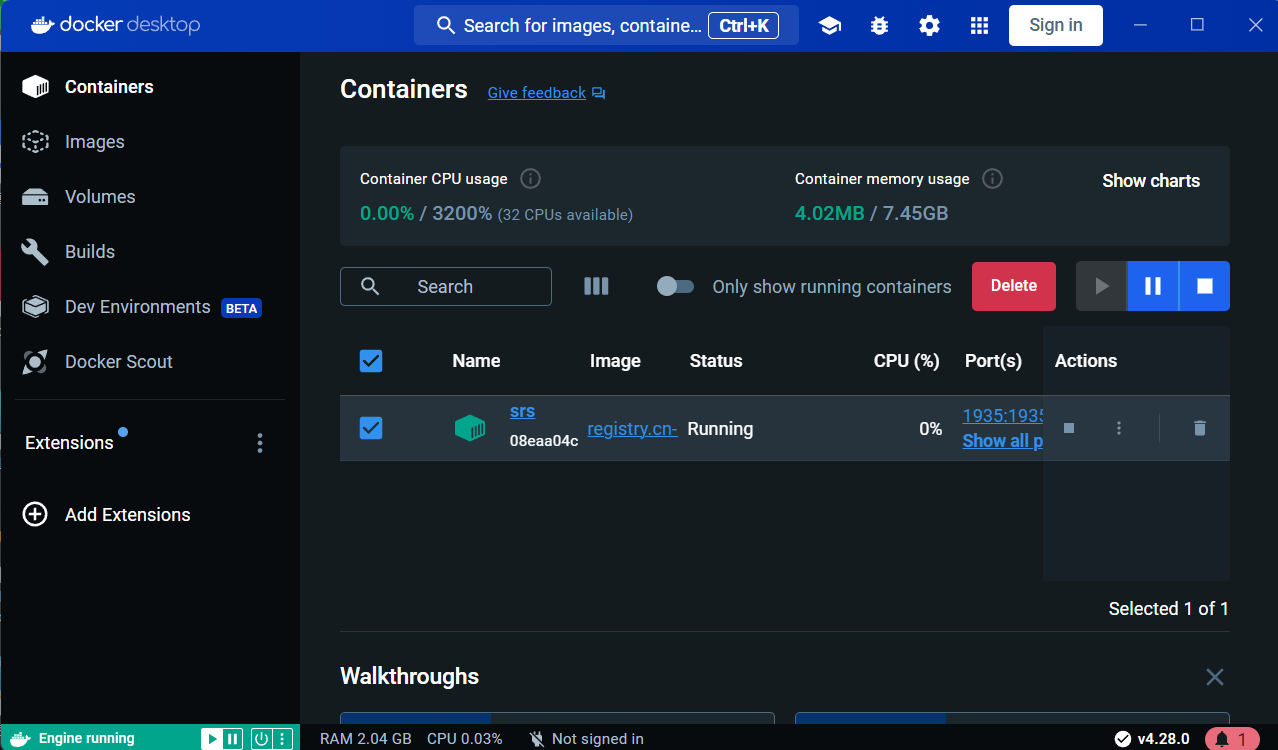Open the Troubleshoot bug icon
Screen dimensions: 1278x750
[x=879, y=26]
